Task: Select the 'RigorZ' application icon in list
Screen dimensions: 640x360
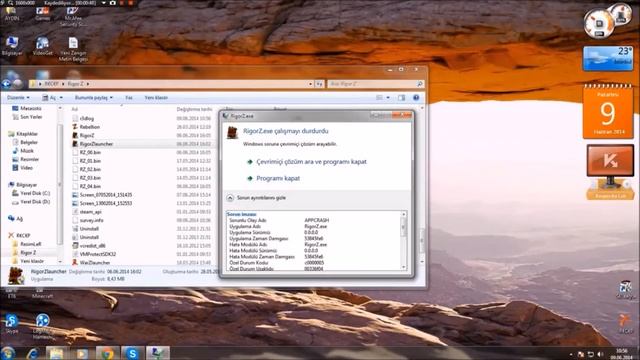Action: pos(75,135)
